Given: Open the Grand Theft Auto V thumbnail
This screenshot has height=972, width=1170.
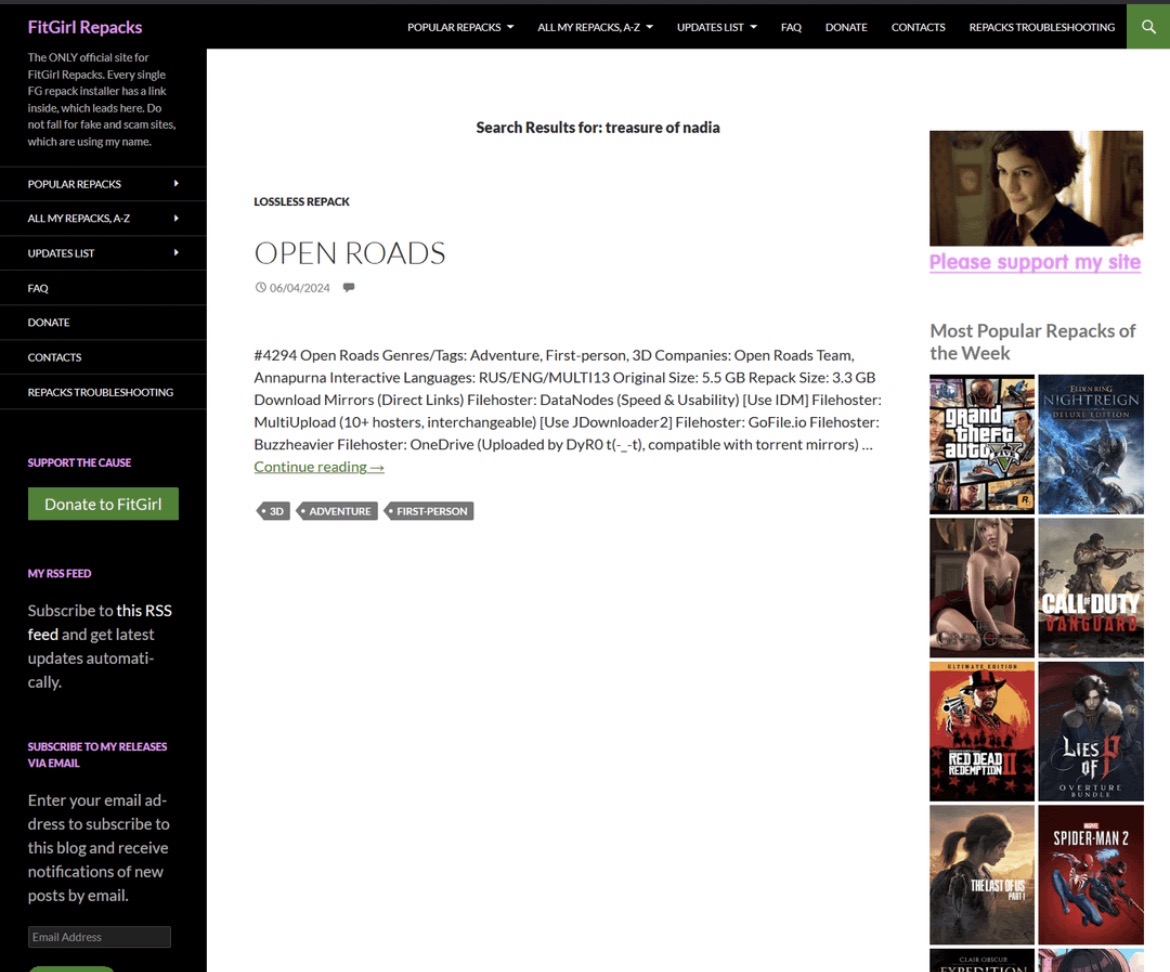Looking at the screenshot, I should click(982, 444).
